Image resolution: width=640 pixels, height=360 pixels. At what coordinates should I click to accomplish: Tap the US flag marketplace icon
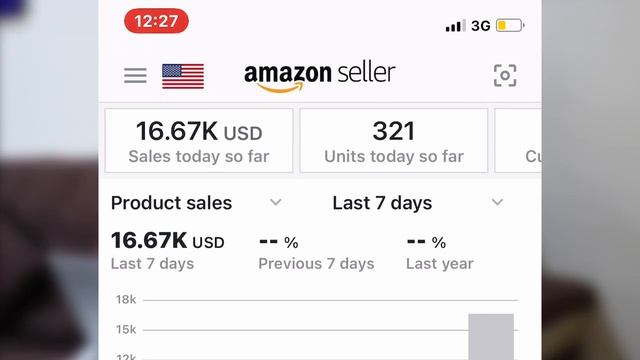[183, 76]
